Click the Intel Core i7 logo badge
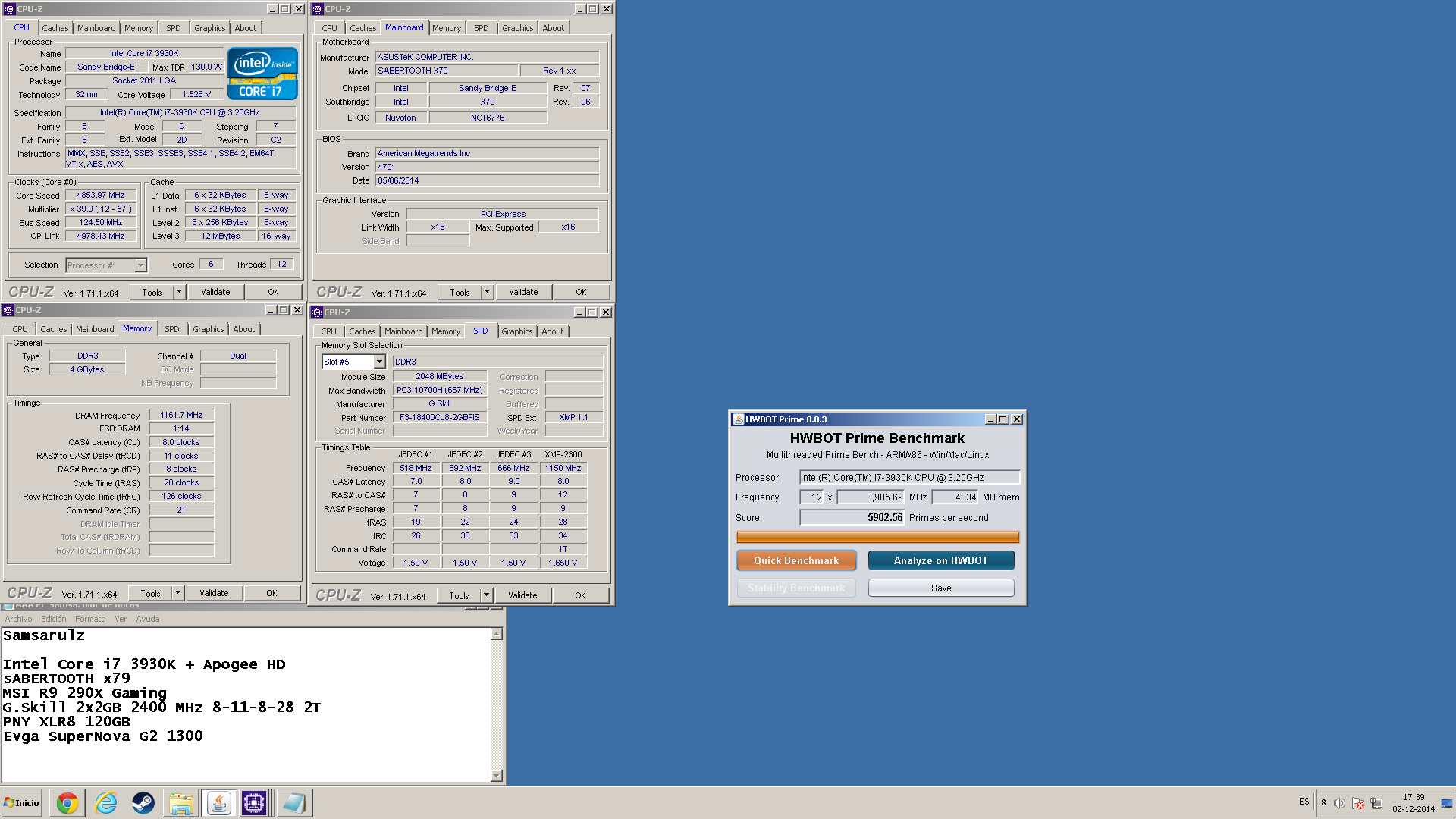The image size is (1456, 819). point(263,74)
